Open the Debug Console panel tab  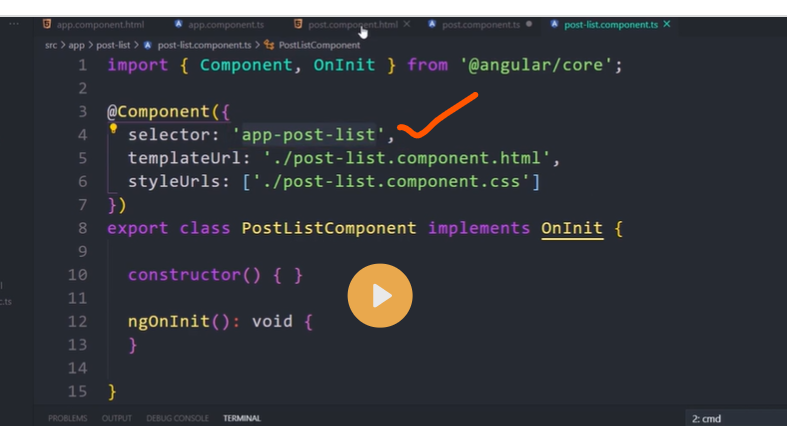tap(177, 418)
